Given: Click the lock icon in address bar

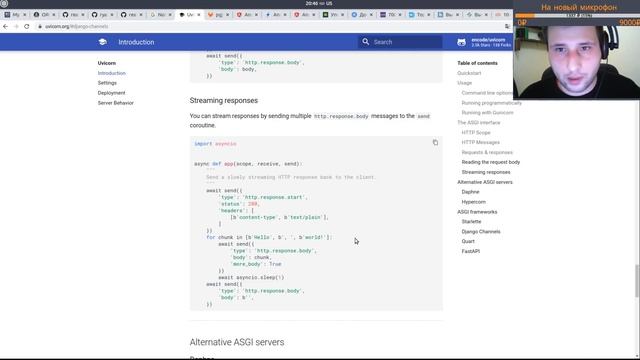Looking at the screenshot, I should pos(40,26).
